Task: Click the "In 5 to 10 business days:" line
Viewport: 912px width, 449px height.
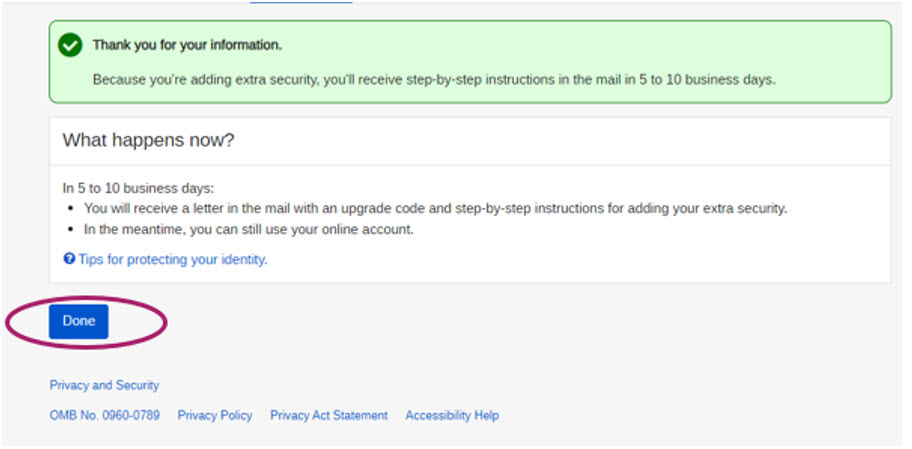Action: pos(138,188)
